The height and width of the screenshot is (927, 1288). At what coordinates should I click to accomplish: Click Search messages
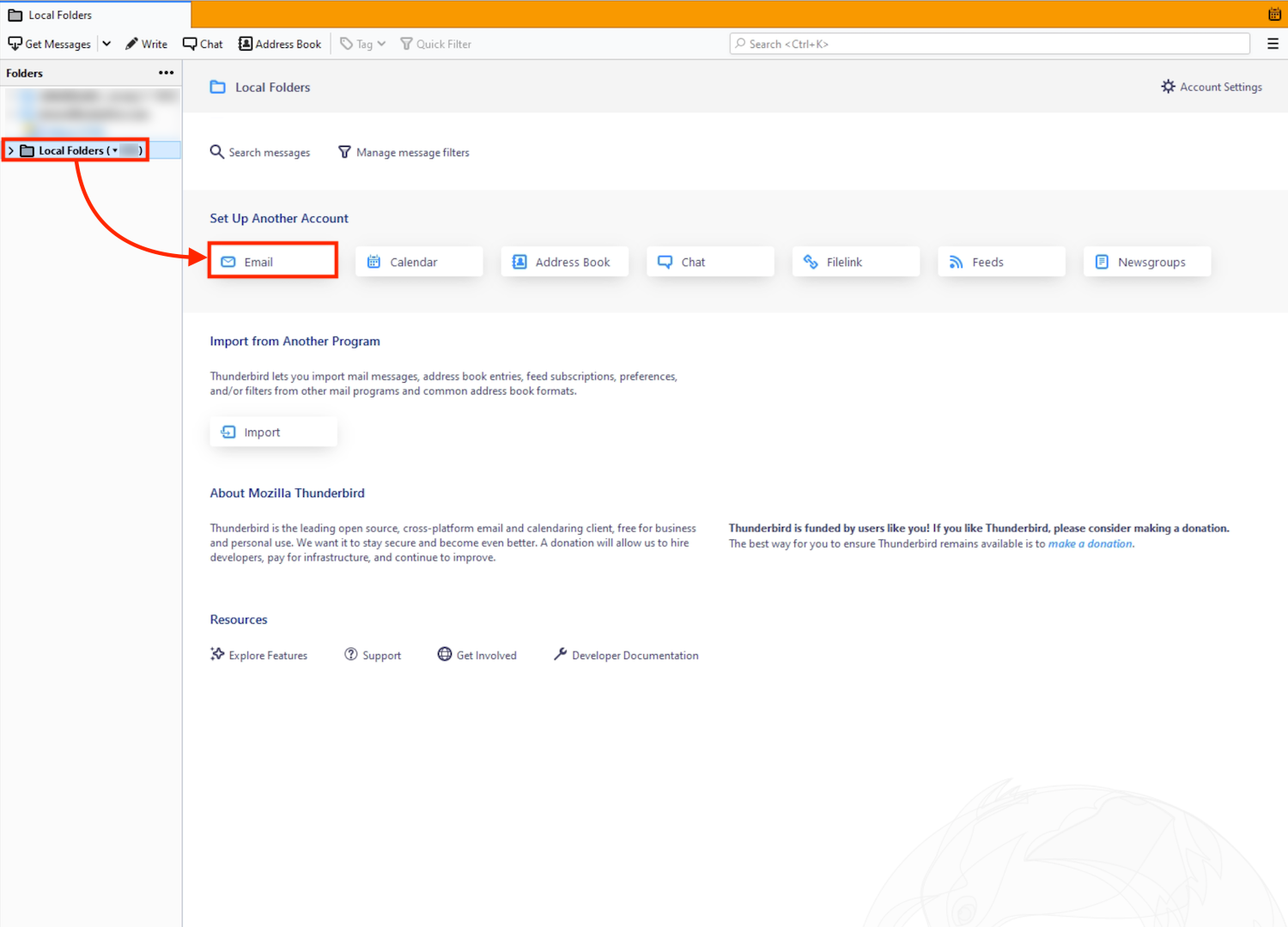[x=260, y=152]
